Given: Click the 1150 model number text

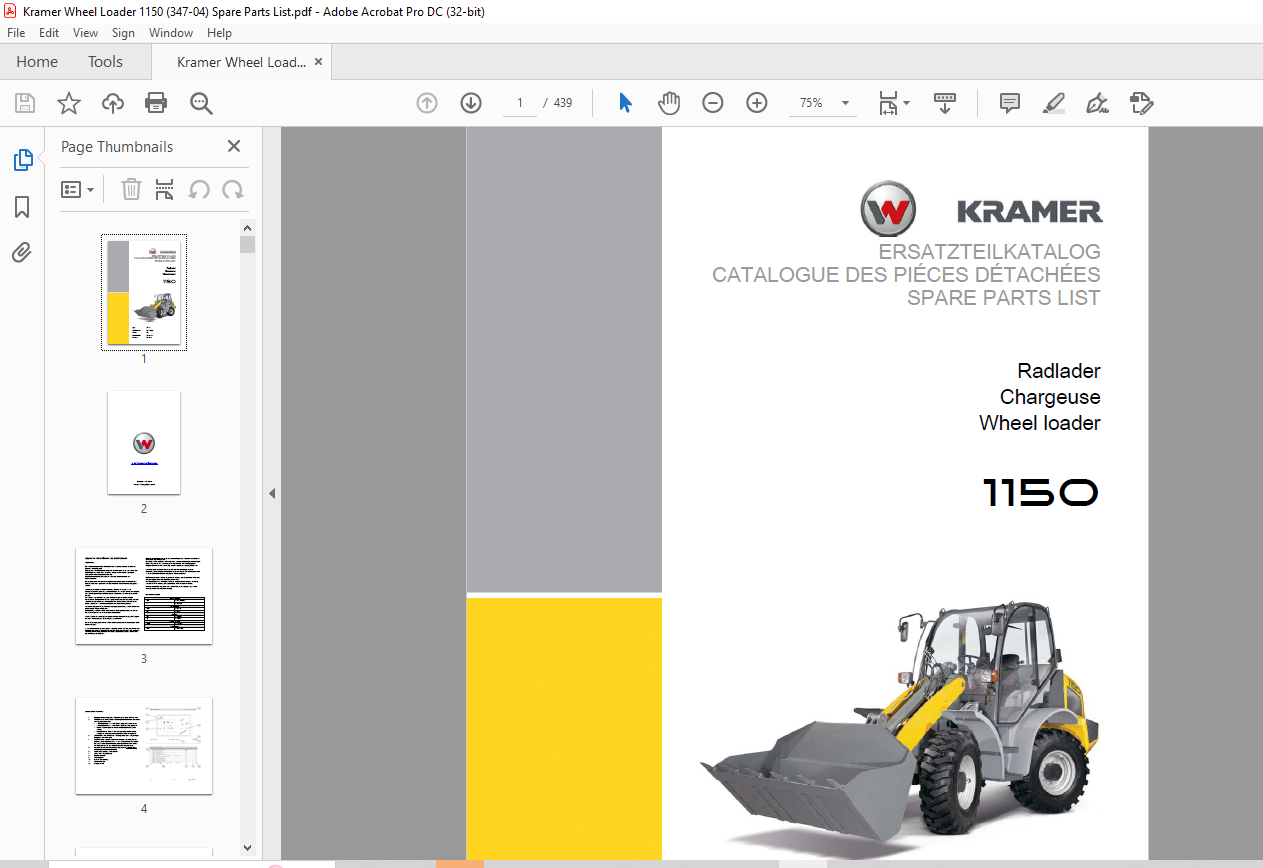Looking at the screenshot, I should click(1041, 493).
